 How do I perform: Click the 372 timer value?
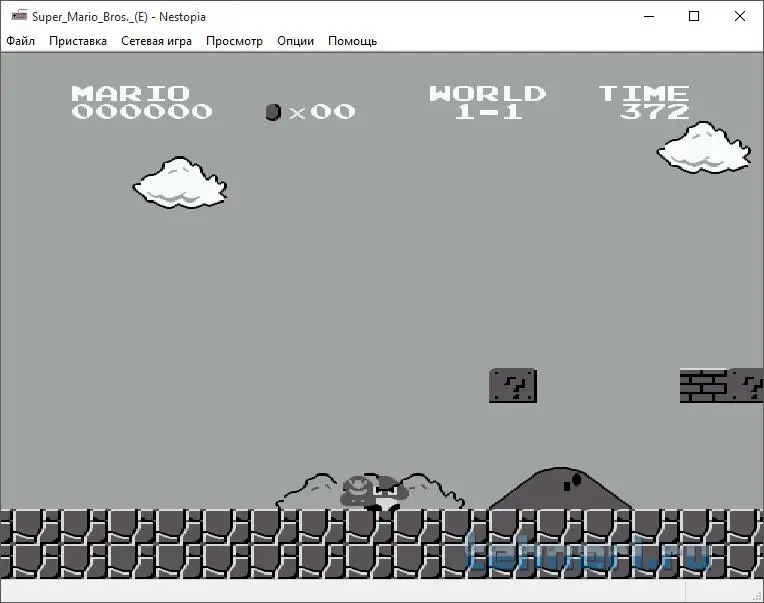click(654, 112)
